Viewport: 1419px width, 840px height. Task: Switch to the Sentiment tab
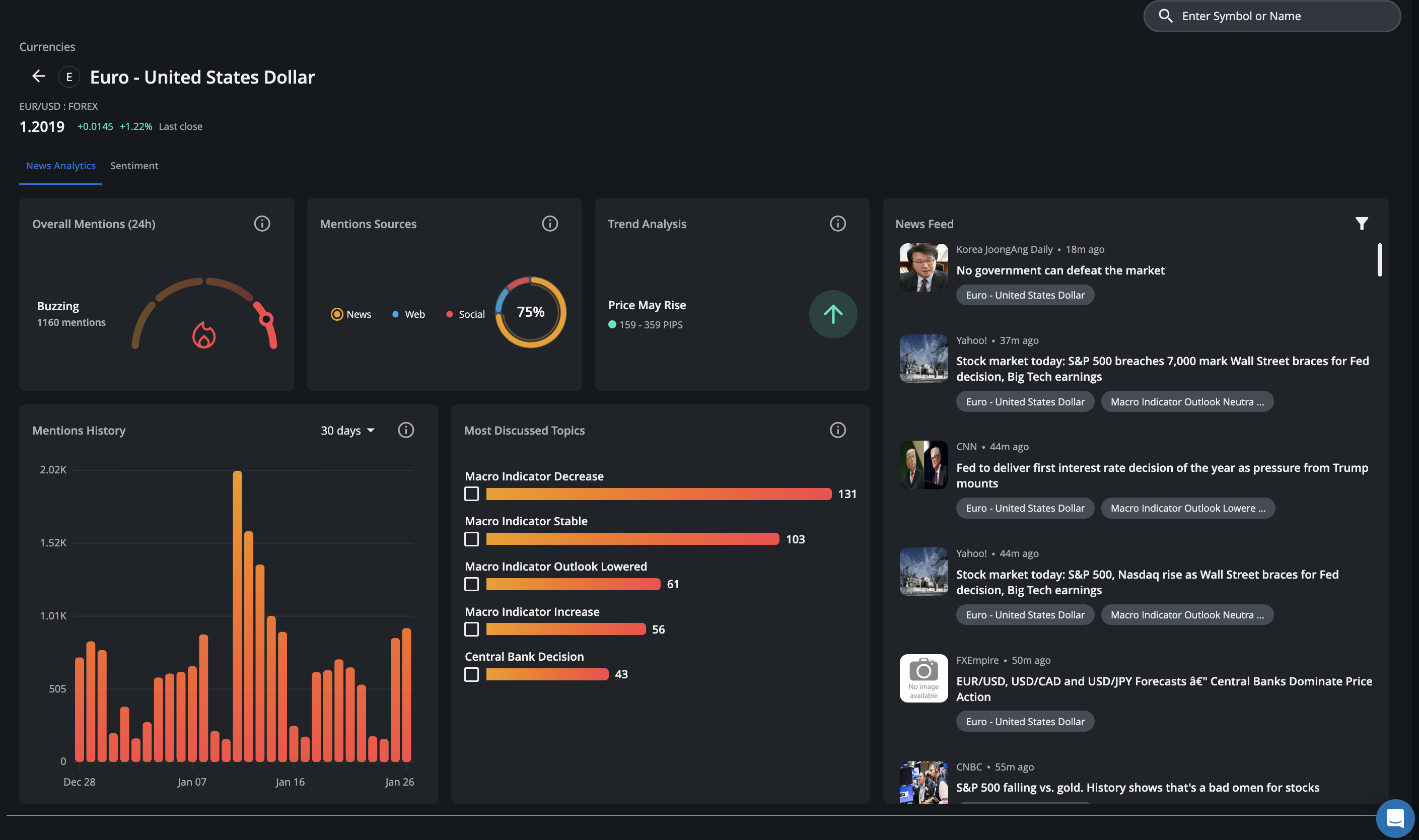point(134,166)
